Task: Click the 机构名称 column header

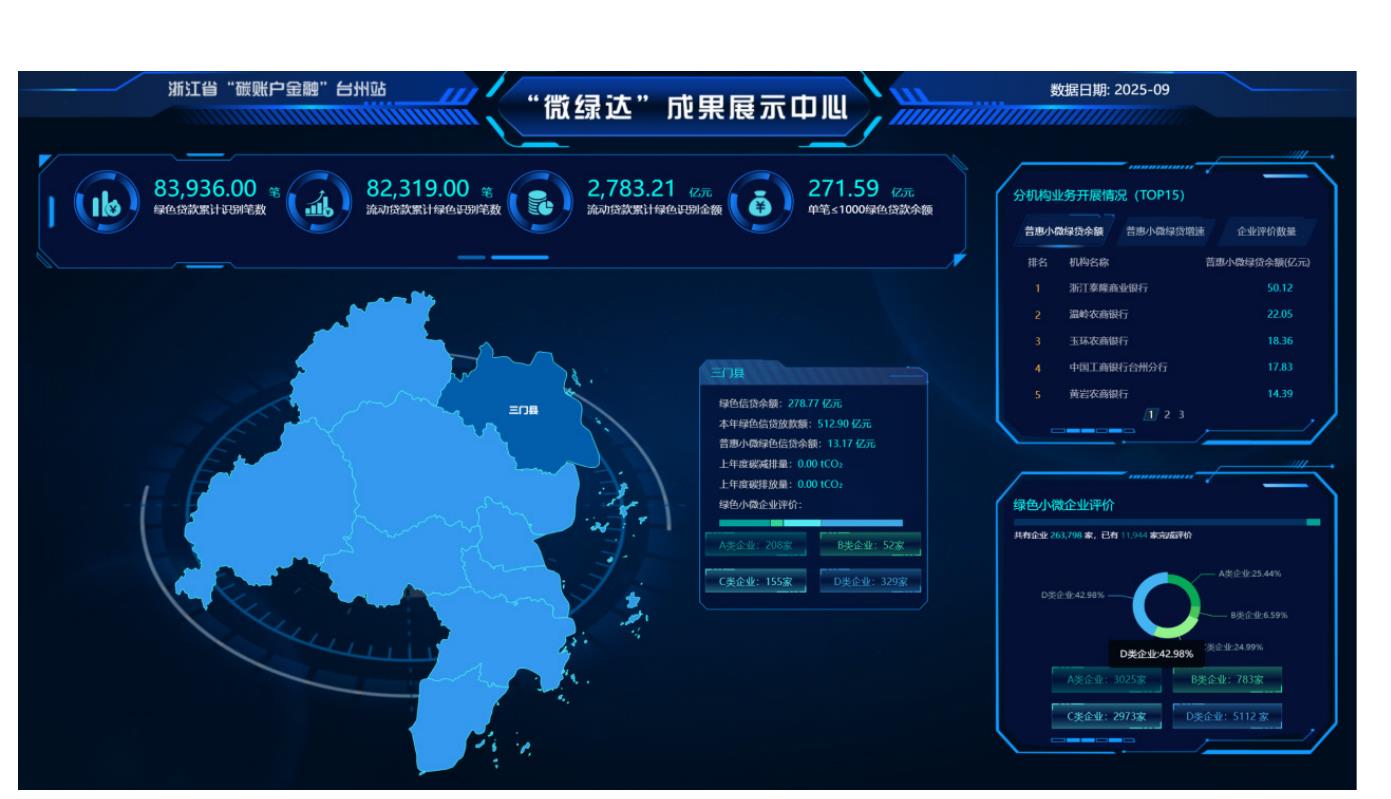Action: (1089, 262)
